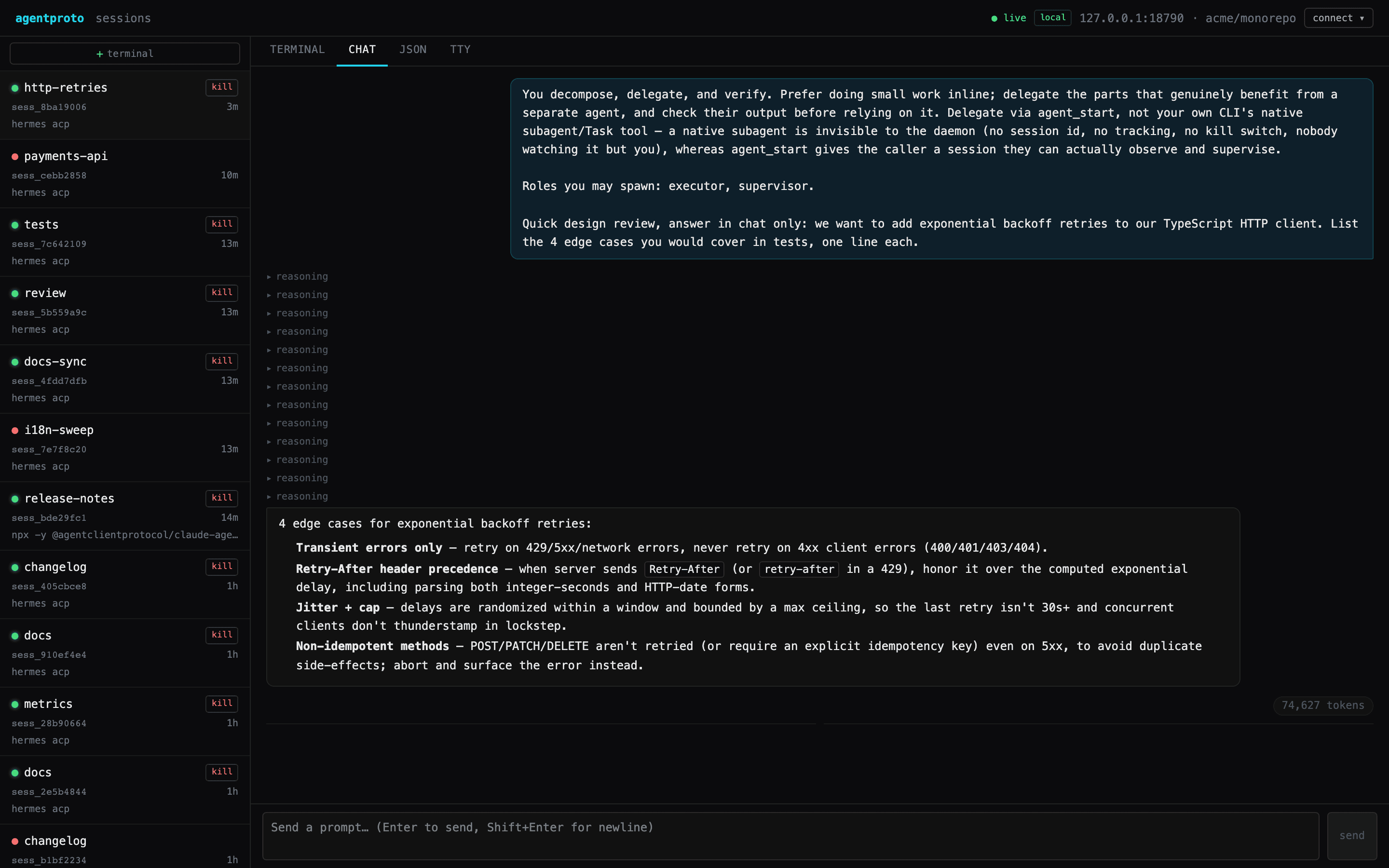Viewport: 1389px width, 868px height.
Task: Click the green status dot of metrics
Action: coord(15,705)
